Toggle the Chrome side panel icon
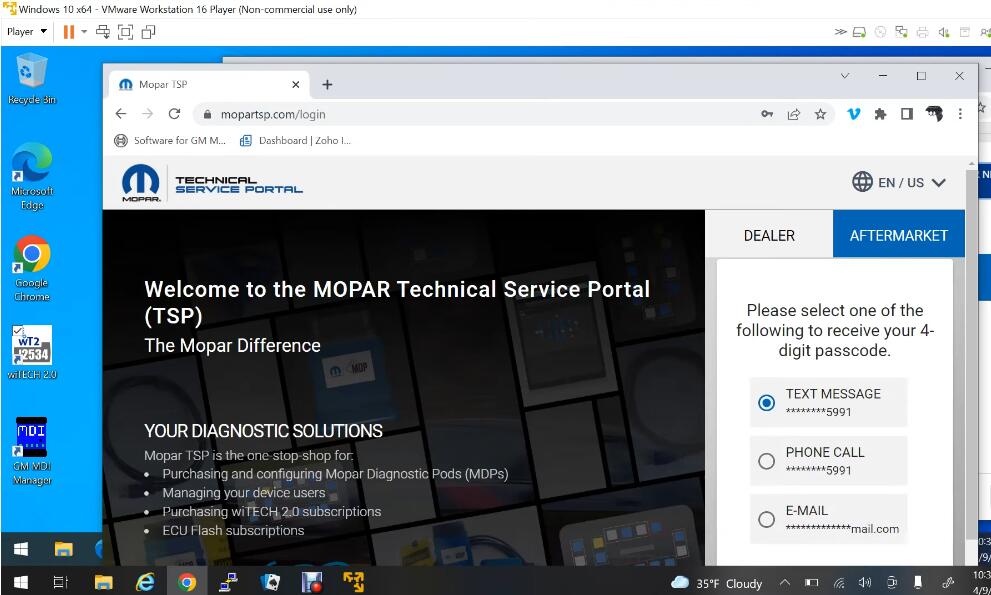Image resolution: width=991 pixels, height=595 pixels. pos(907,114)
